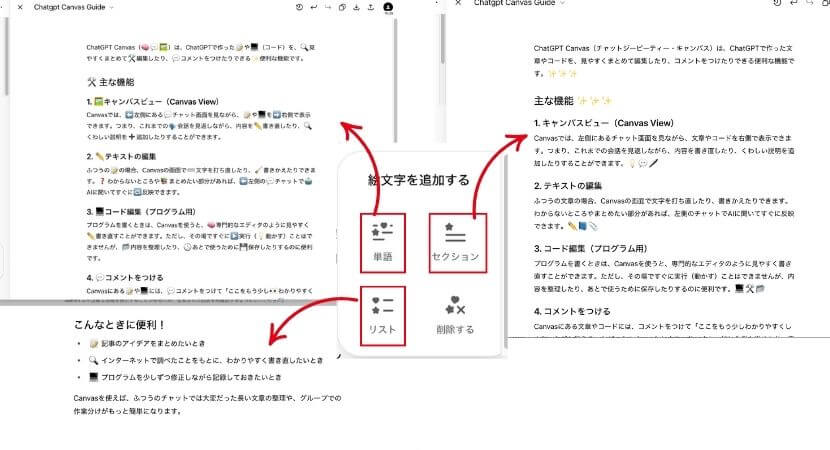Share the left canvas document

pyautogui.click(x=371, y=7)
